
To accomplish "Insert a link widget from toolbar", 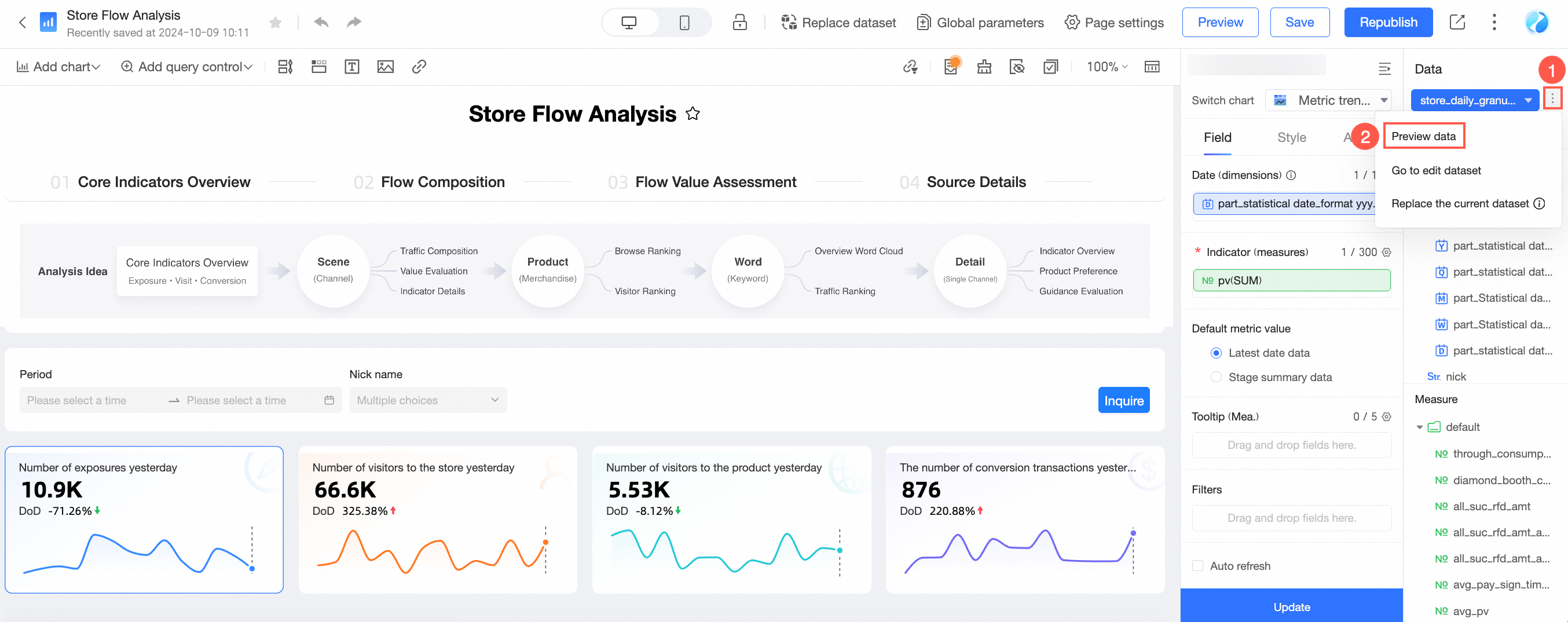I will click(x=419, y=67).
